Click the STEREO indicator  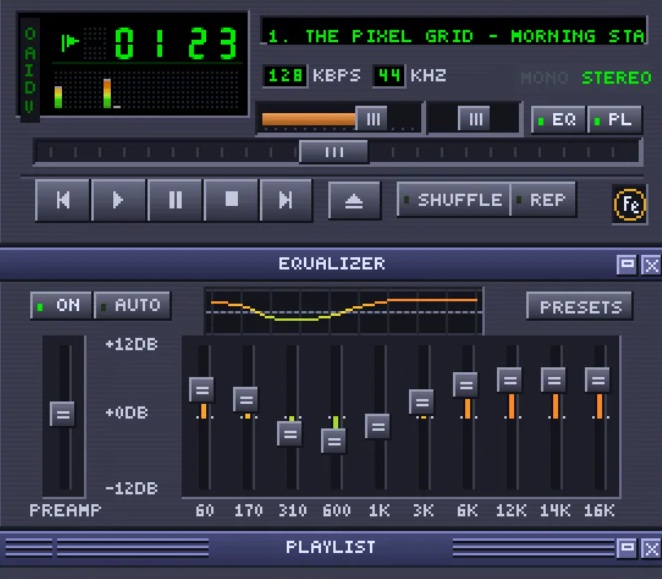616,78
